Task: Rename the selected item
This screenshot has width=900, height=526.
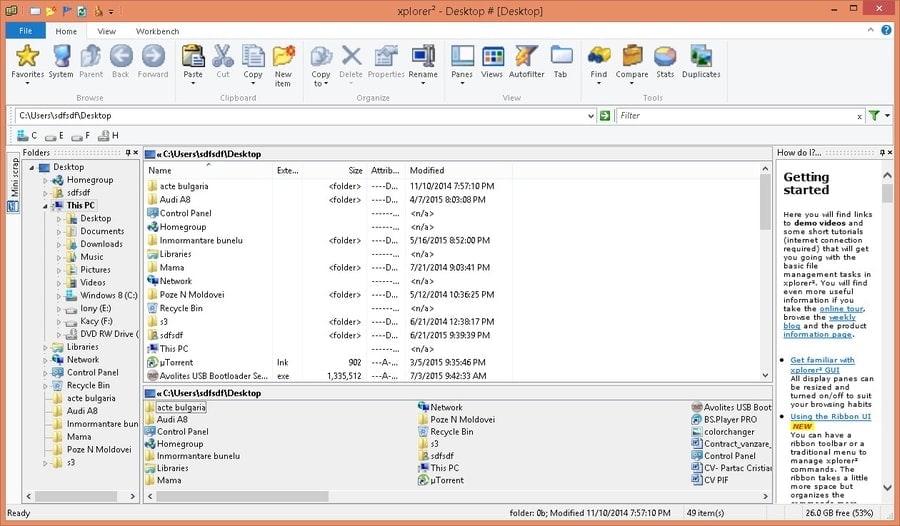Action: click(x=423, y=64)
